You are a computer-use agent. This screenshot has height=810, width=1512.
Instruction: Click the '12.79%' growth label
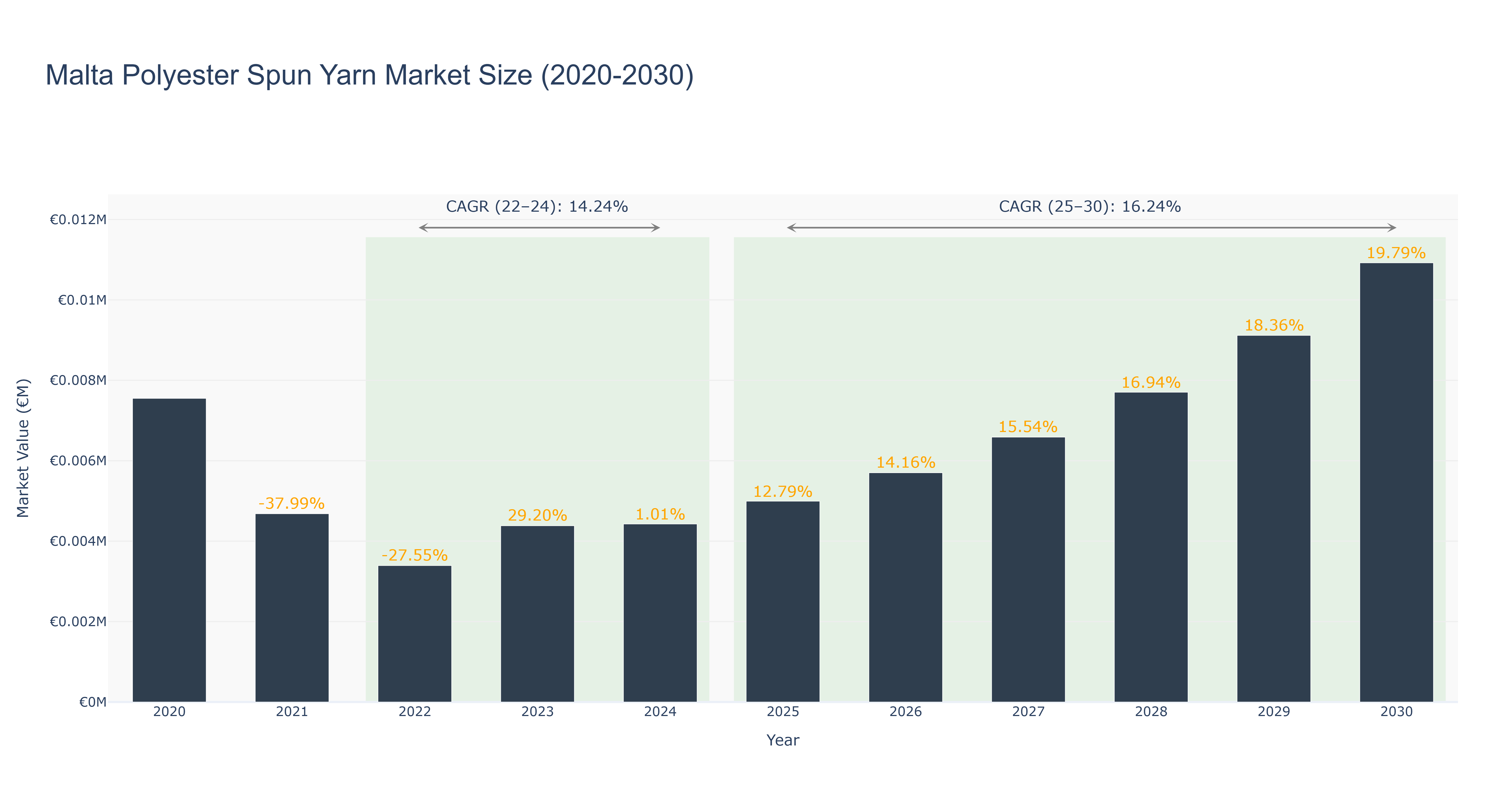[x=782, y=491]
